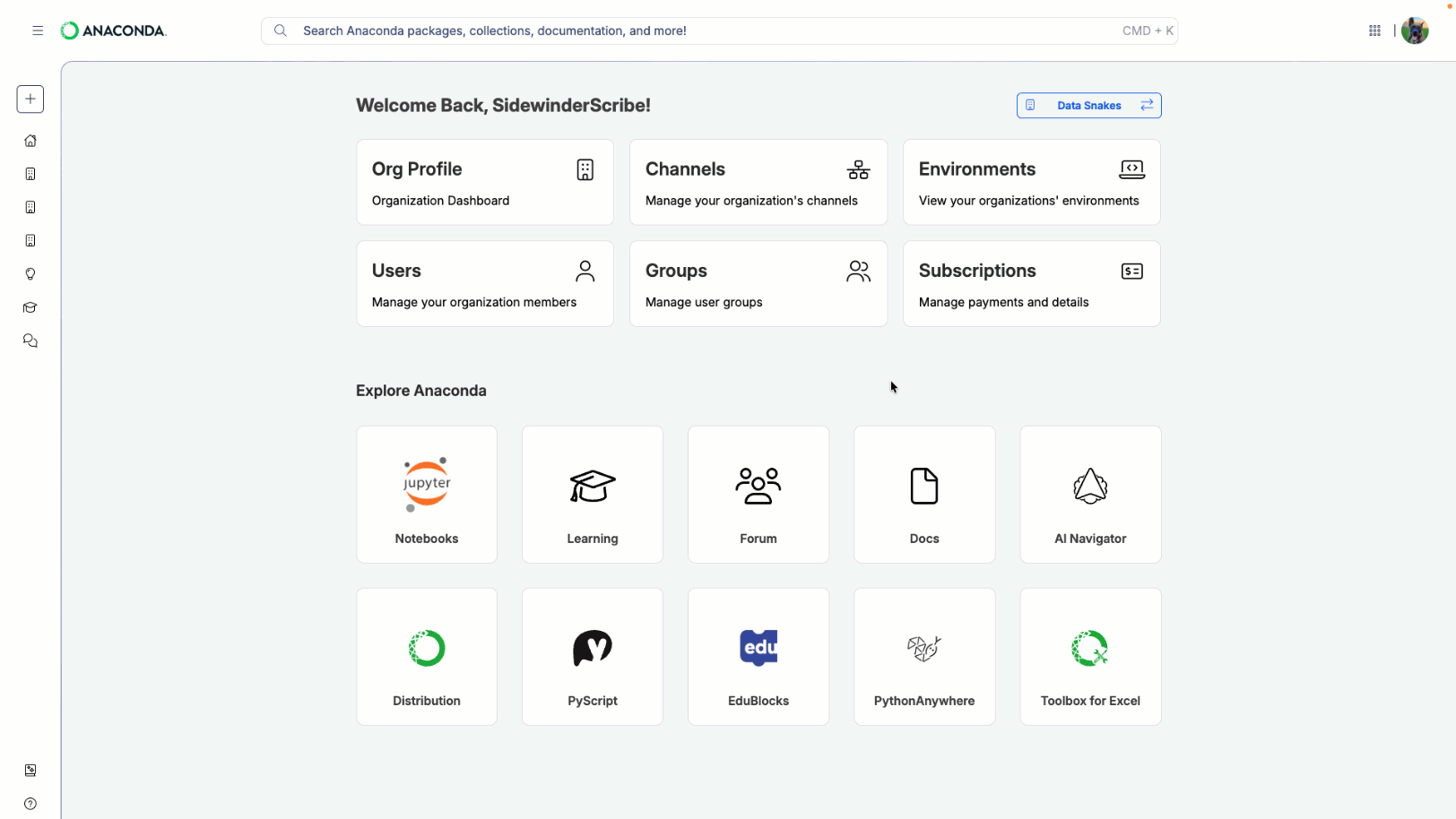The image size is (1456, 819).
Task: Click the Org Profile dashboard card
Action: point(484,182)
